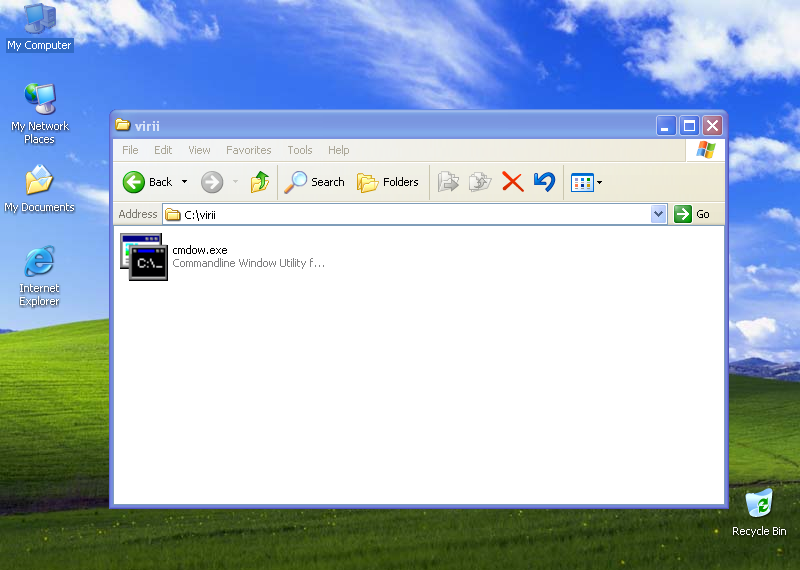The width and height of the screenshot is (800, 570).
Task: Open the Back history dropdown arrow
Action: pos(185,182)
